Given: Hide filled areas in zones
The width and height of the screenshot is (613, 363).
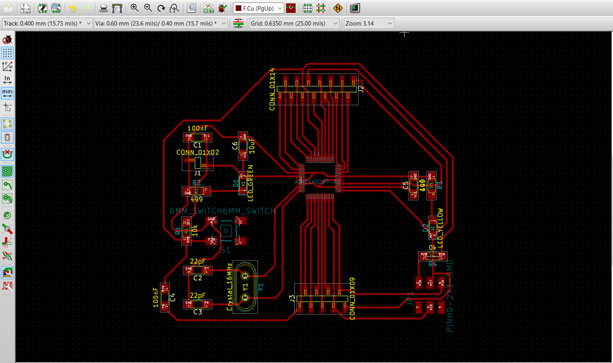Looking at the screenshot, I should point(7,185).
